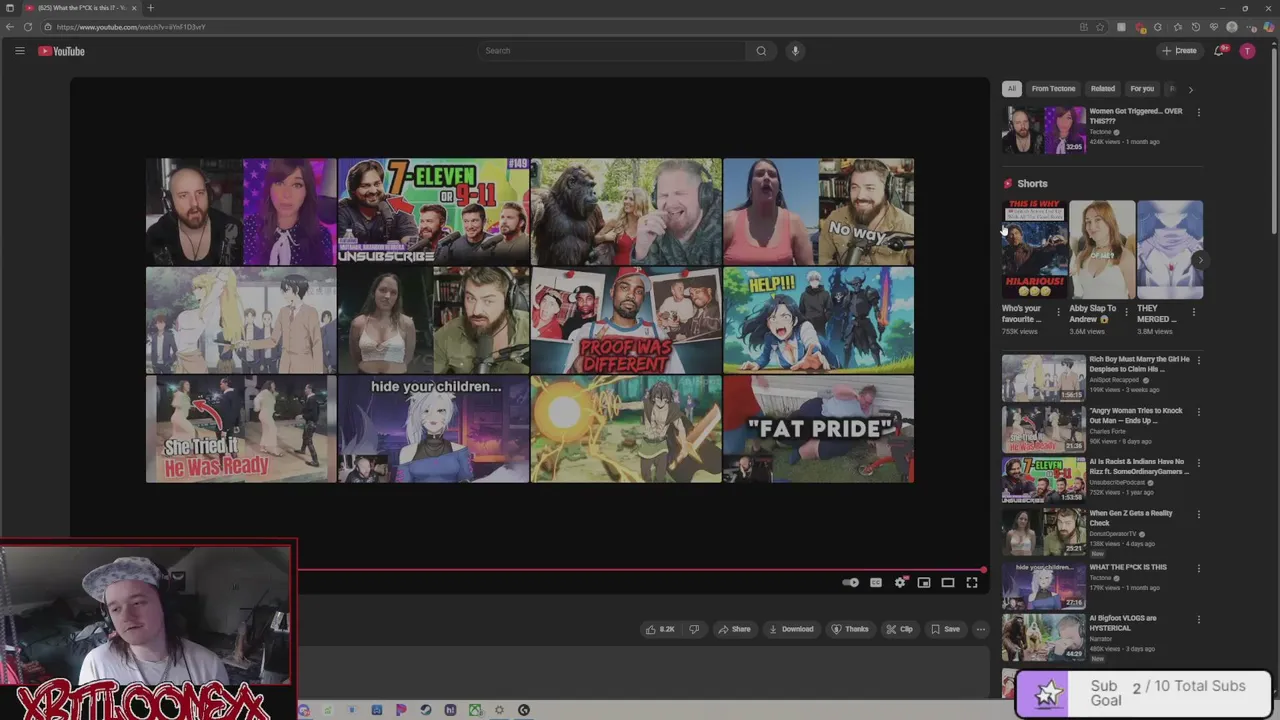Go to the YouTube home logo

tap(61, 51)
